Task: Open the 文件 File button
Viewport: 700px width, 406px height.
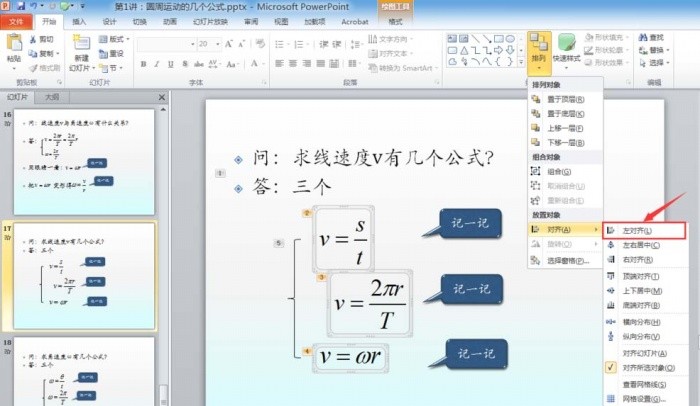Action: point(16,21)
